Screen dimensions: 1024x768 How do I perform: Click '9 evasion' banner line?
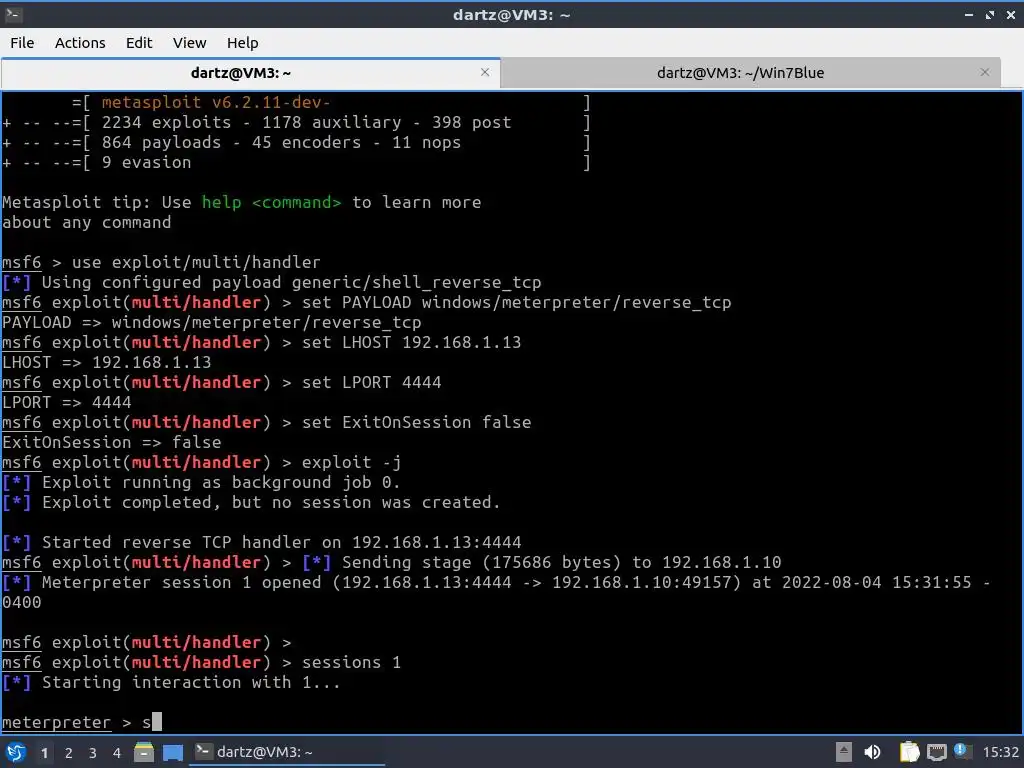tap(146, 163)
